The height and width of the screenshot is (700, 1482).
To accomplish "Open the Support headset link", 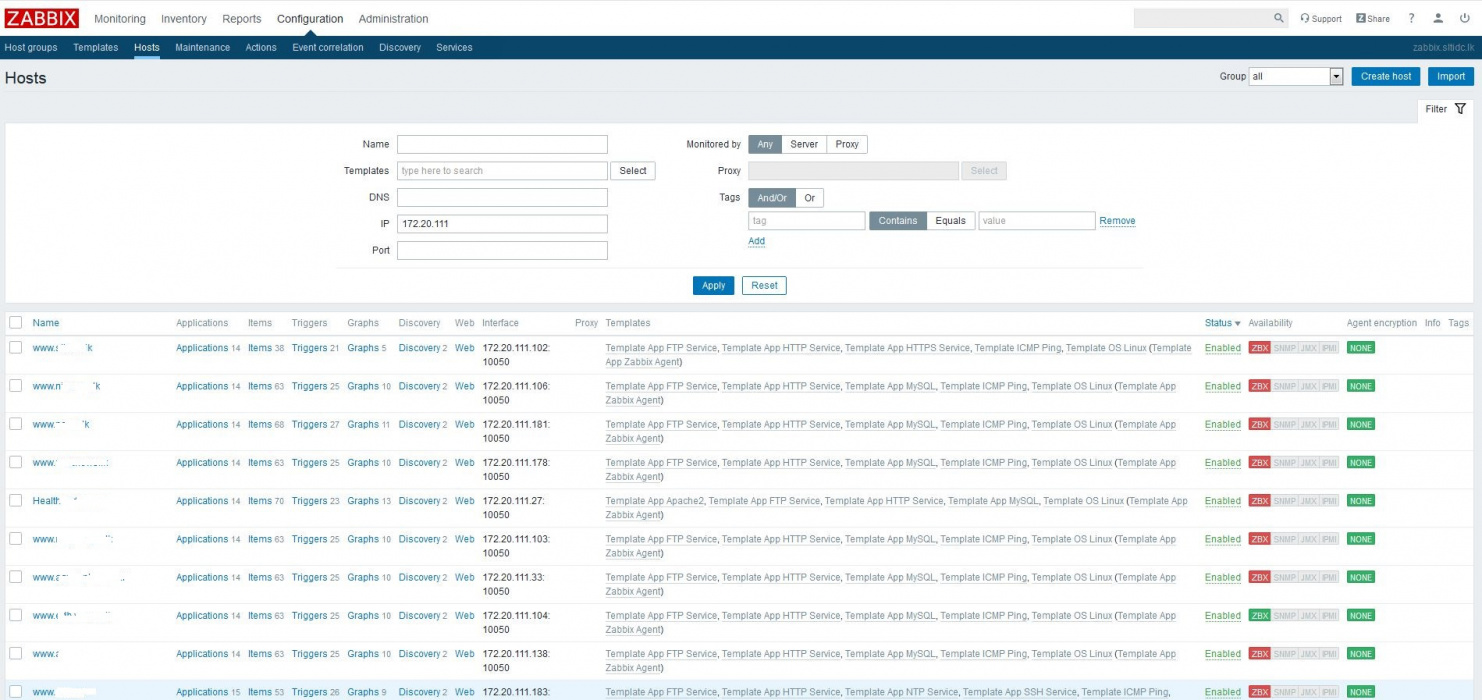I will click(x=1321, y=18).
